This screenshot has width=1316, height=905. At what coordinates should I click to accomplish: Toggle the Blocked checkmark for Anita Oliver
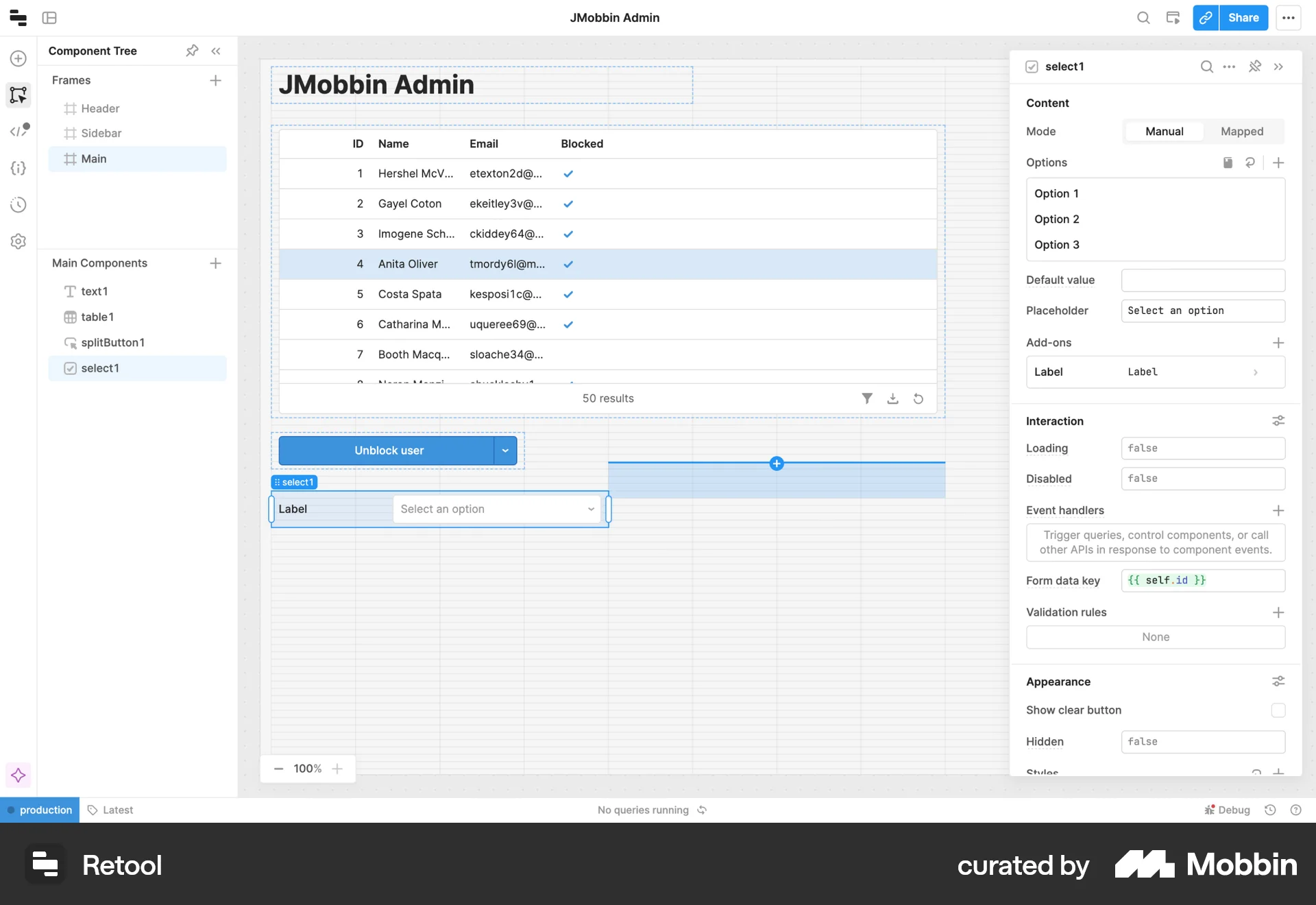(x=568, y=264)
